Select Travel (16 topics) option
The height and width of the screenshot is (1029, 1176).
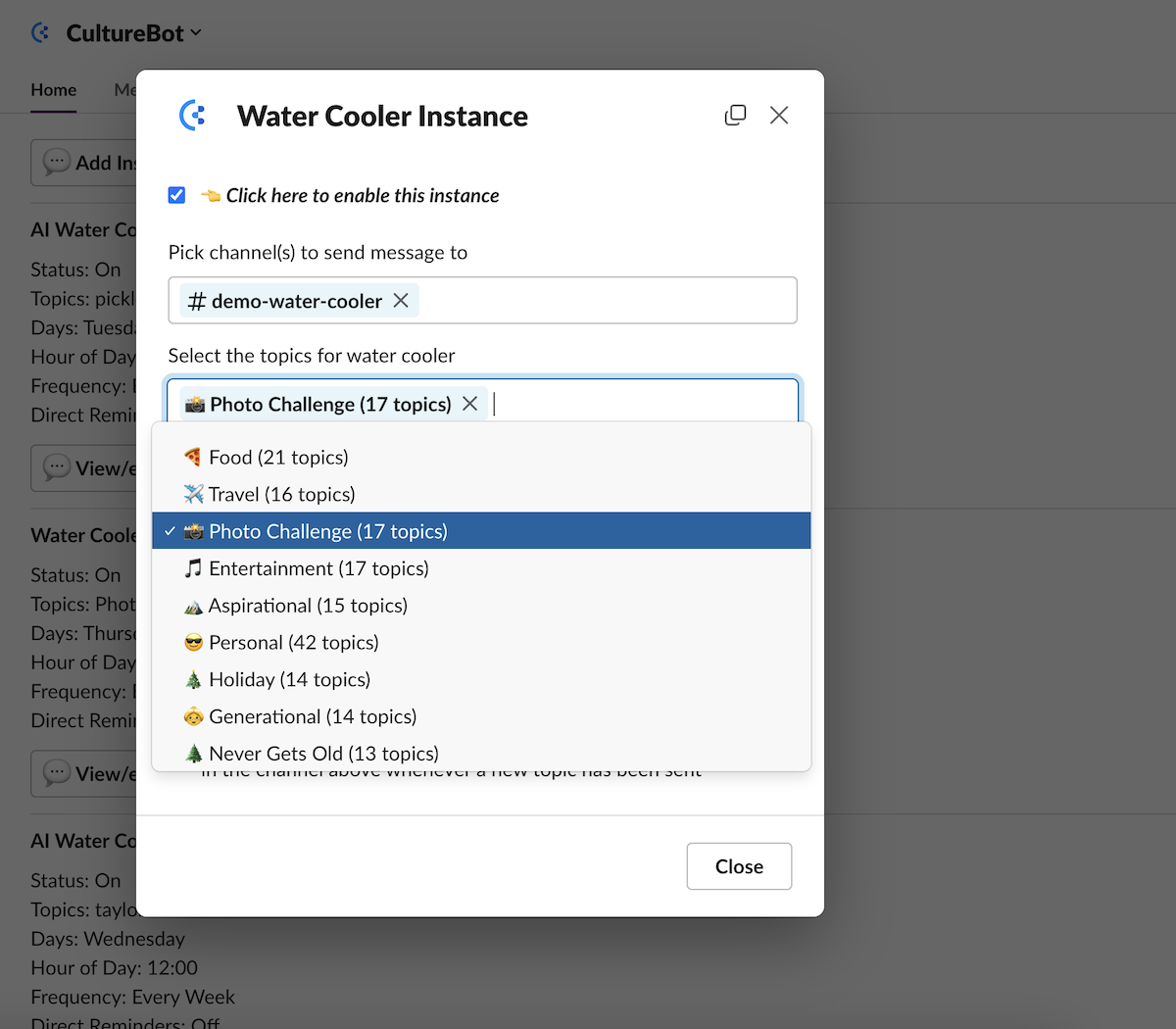coord(481,495)
